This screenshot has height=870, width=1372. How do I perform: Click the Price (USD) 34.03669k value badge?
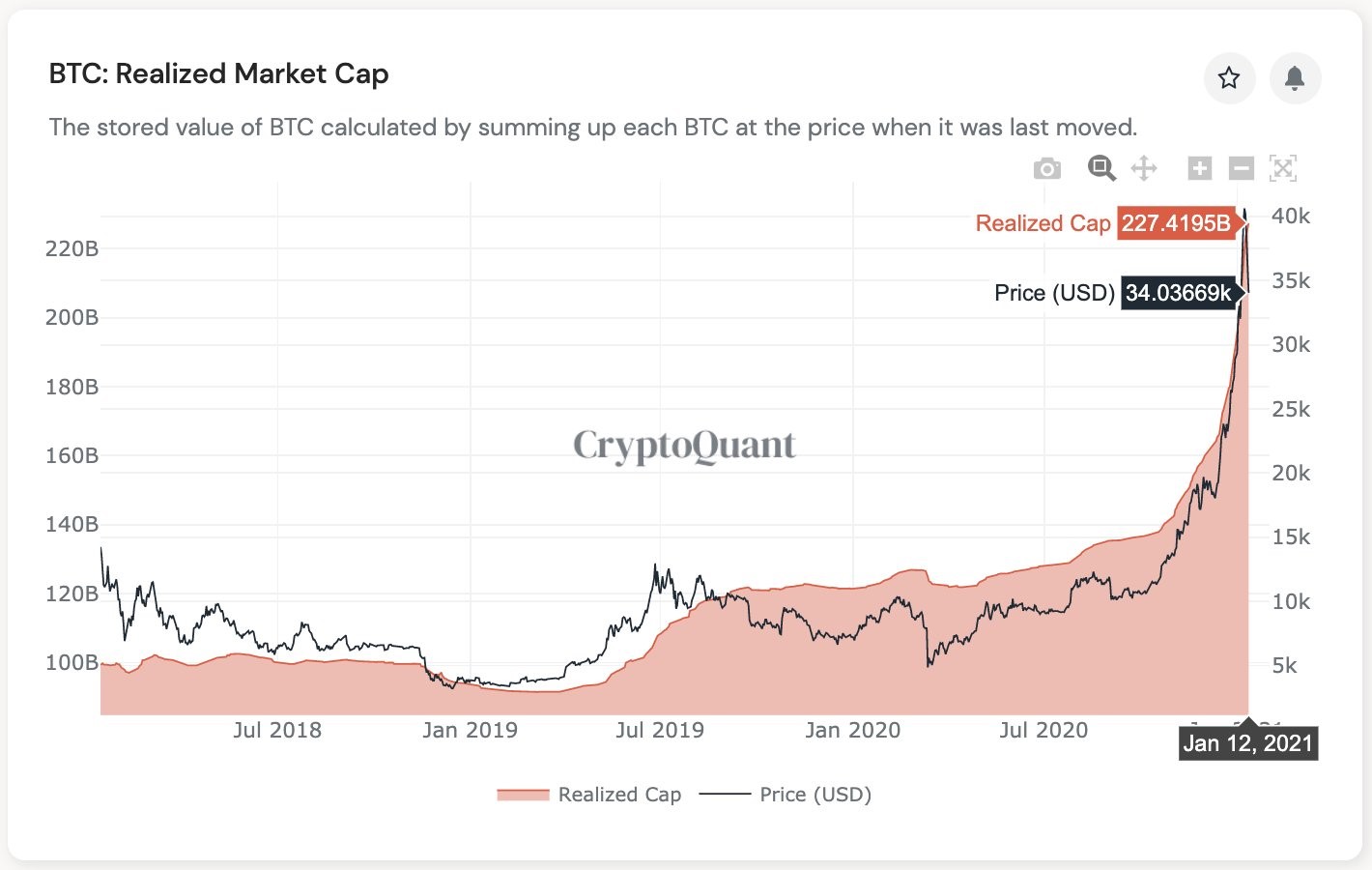click(x=1181, y=293)
